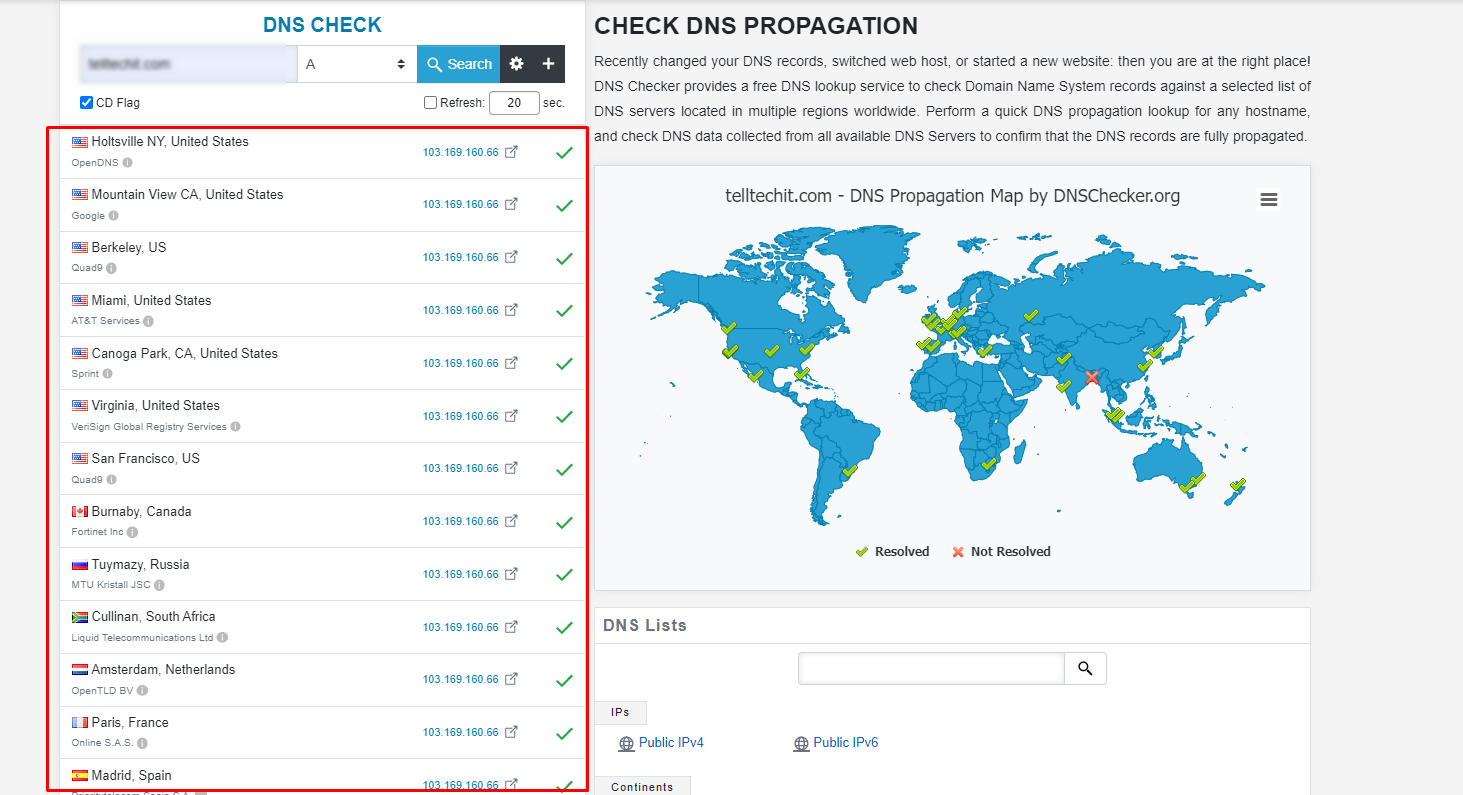Select the IPs tab in DNS Lists
The image size is (1463, 795).
(x=620, y=712)
